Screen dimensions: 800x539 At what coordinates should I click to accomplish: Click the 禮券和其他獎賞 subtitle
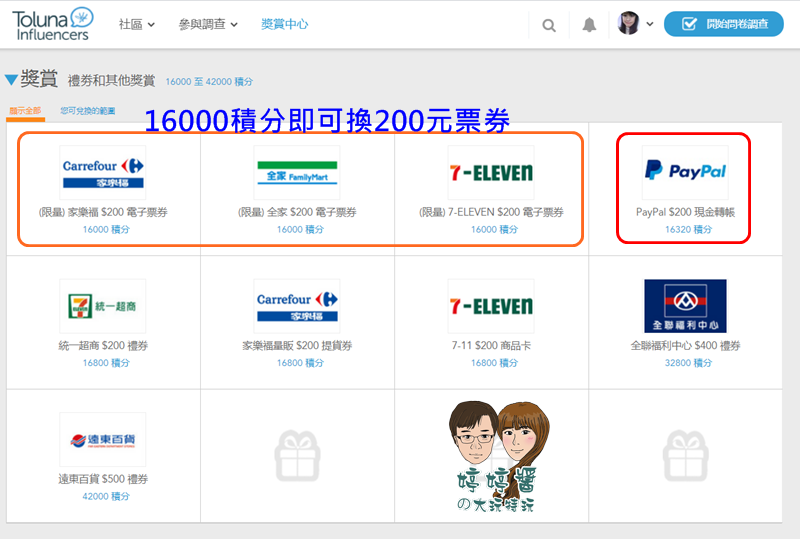(111, 81)
